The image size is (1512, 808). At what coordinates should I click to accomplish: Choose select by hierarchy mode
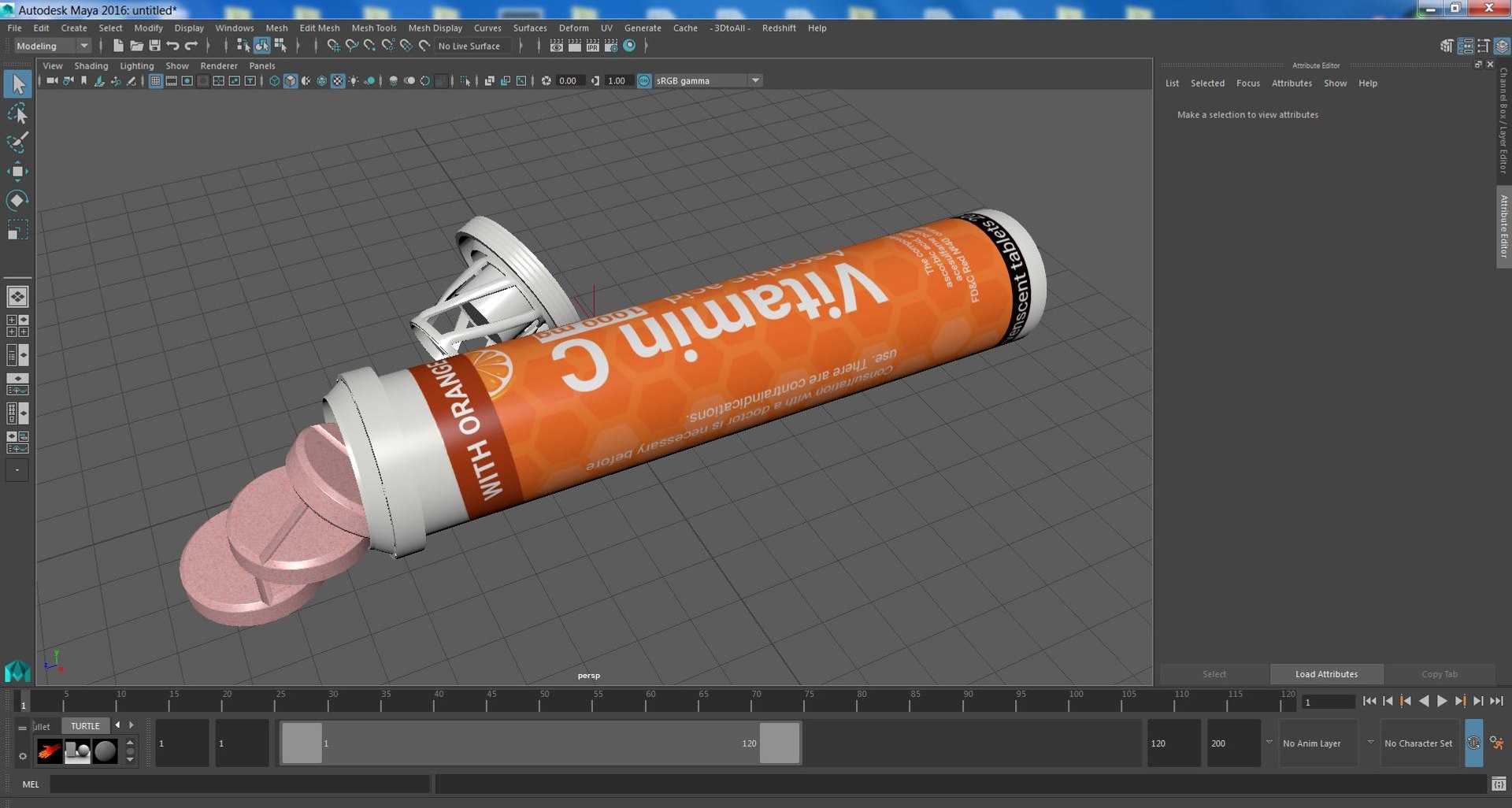coord(243,46)
